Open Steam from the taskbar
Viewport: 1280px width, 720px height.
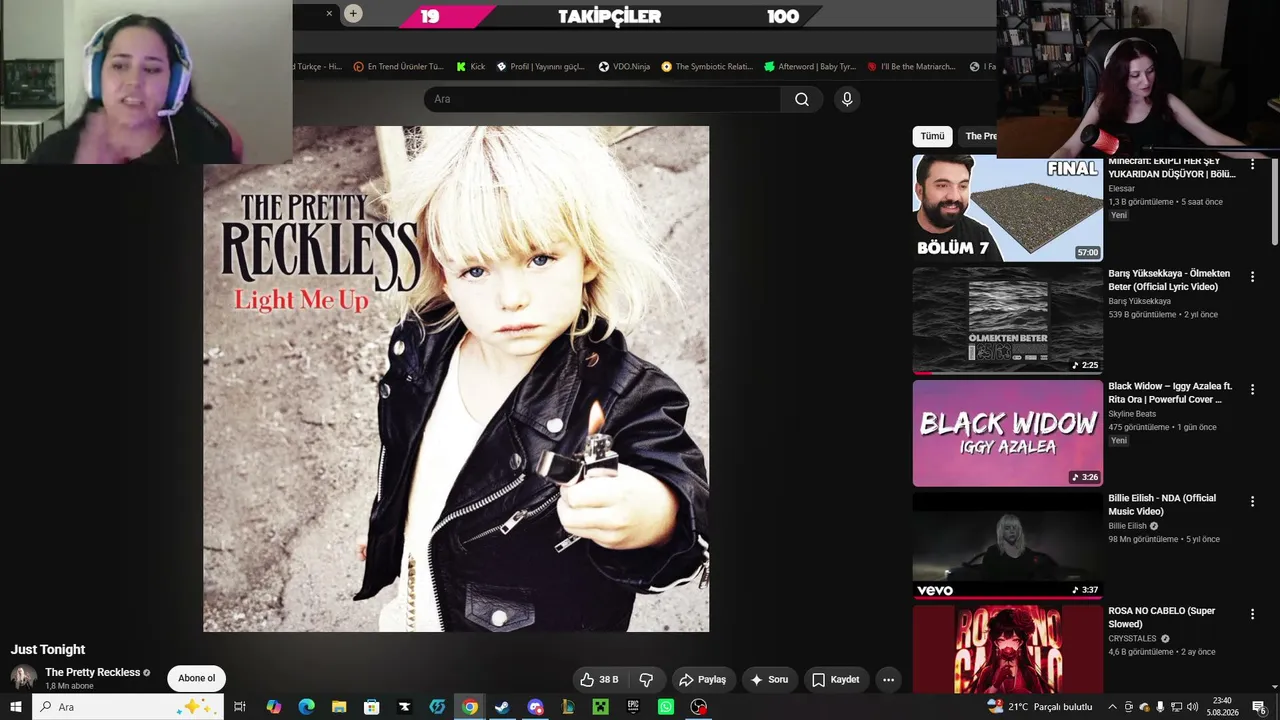click(502, 707)
